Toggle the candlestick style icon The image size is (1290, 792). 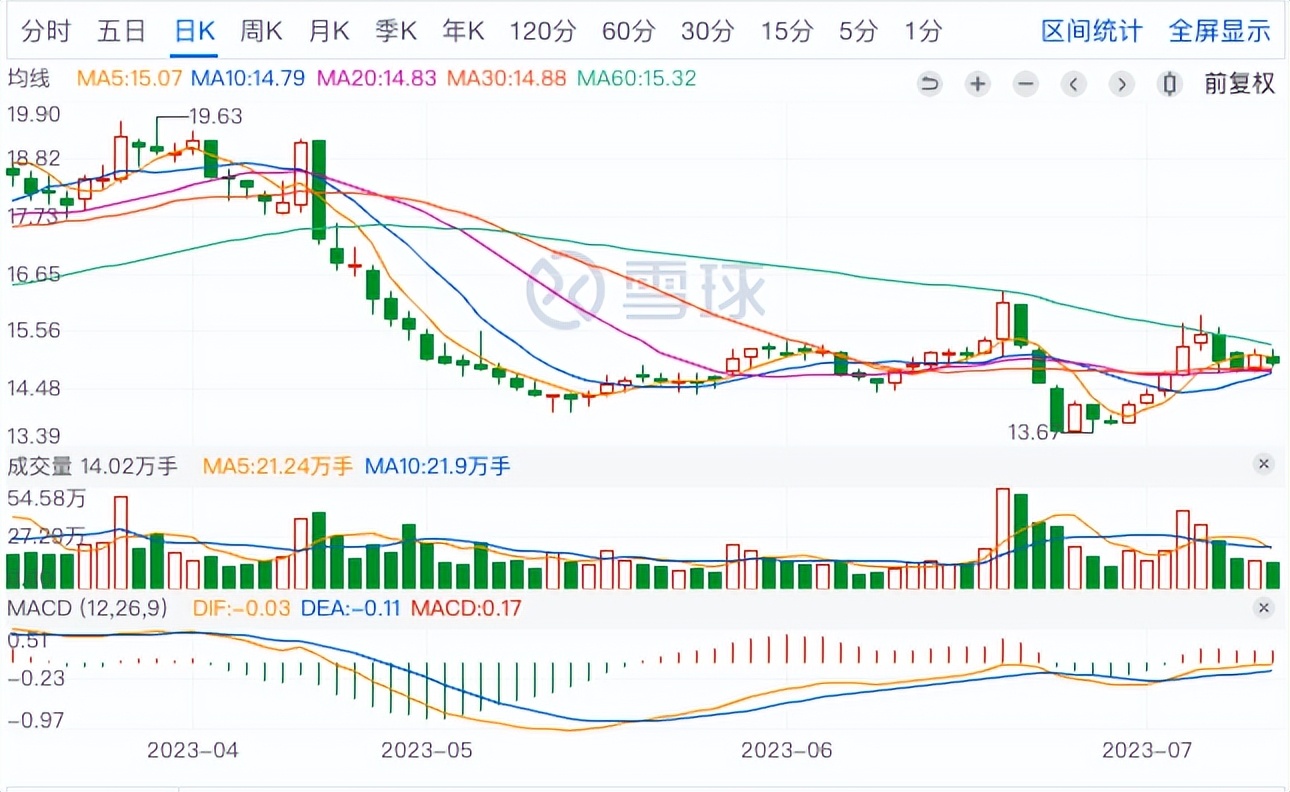pos(1168,84)
